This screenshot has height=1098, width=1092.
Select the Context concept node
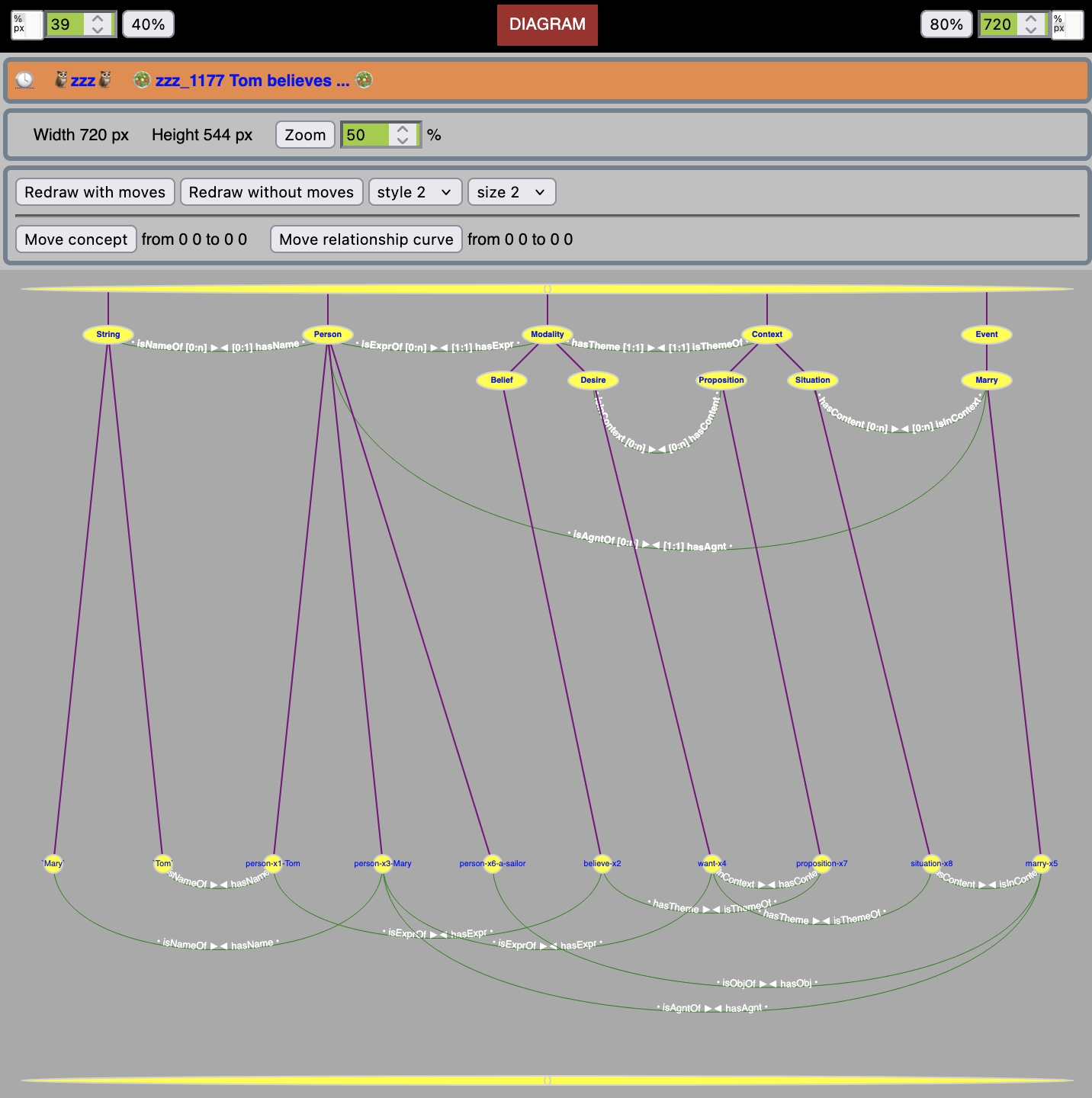click(x=767, y=334)
